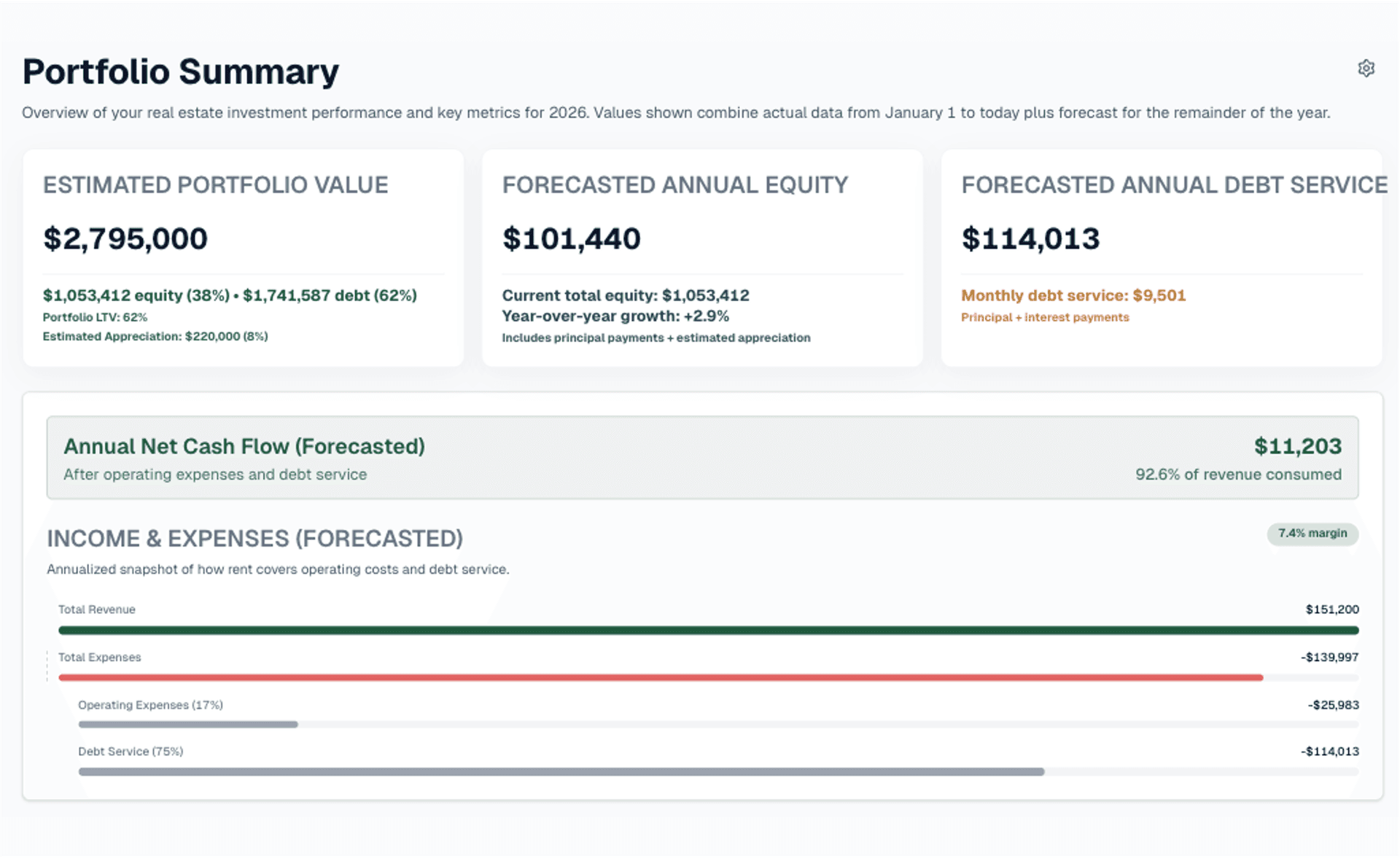The width and height of the screenshot is (1400, 858).
Task: Select the -$139,997 Total Expenses amount
Action: pos(1329,657)
